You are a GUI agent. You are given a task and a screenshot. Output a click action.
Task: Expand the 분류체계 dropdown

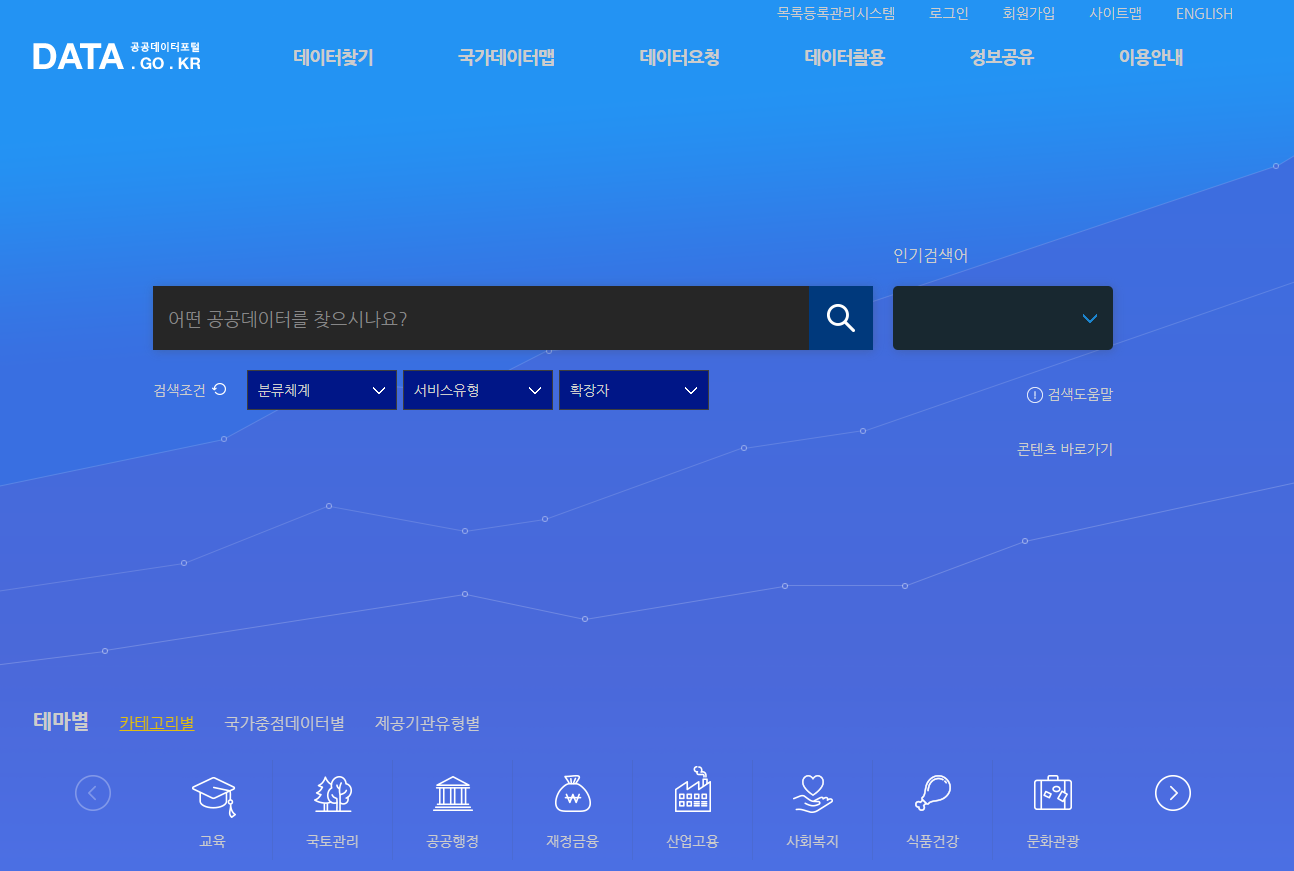tap(322, 390)
